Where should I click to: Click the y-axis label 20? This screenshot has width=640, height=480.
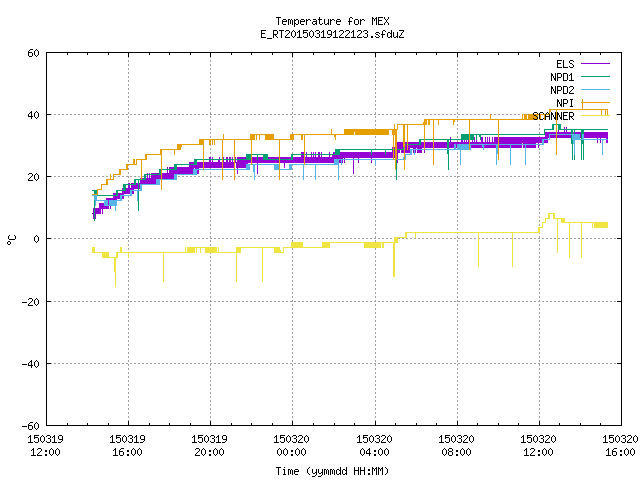click(x=33, y=177)
